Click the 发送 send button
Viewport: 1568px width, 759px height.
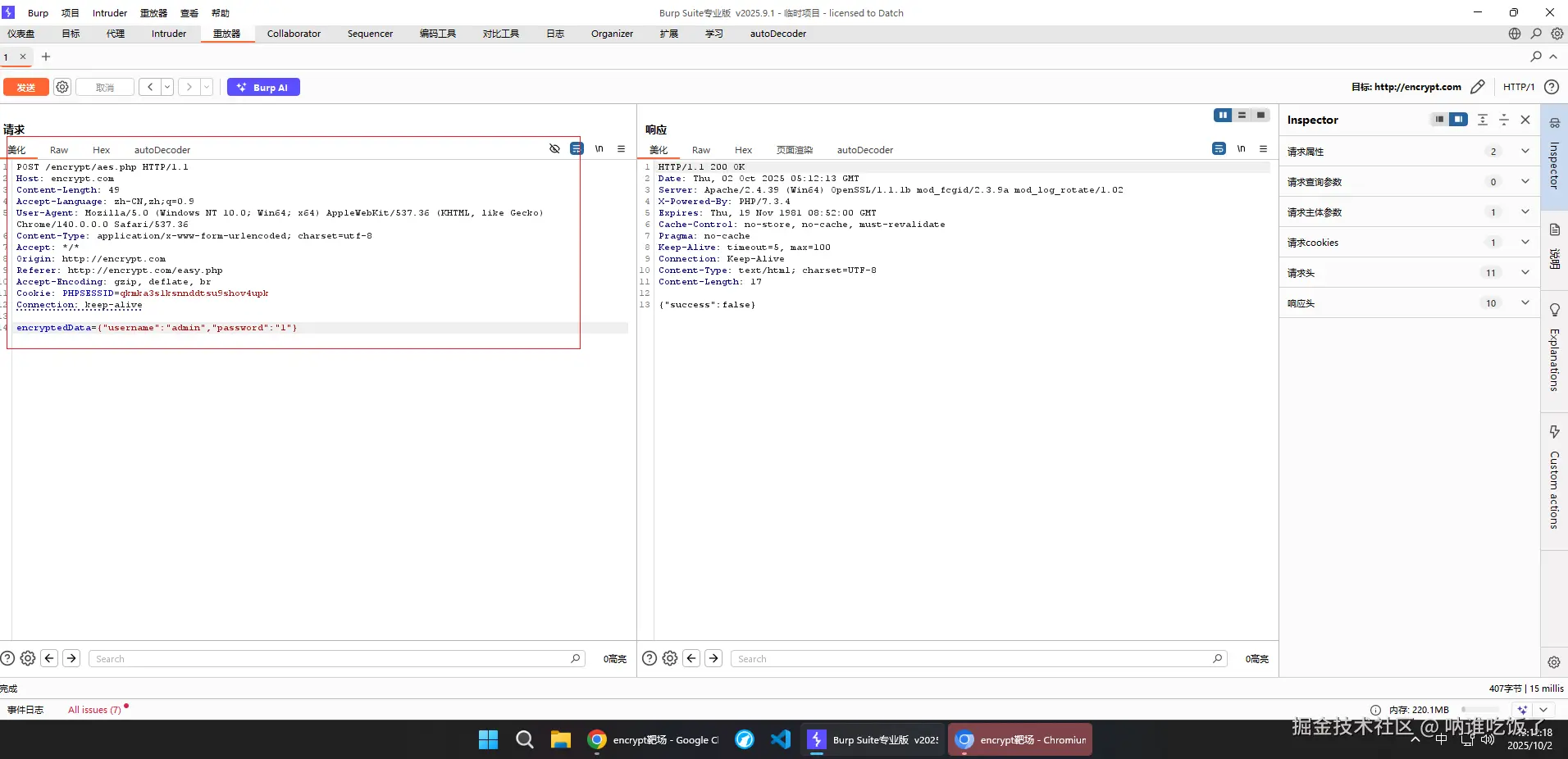tap(26, 87)
